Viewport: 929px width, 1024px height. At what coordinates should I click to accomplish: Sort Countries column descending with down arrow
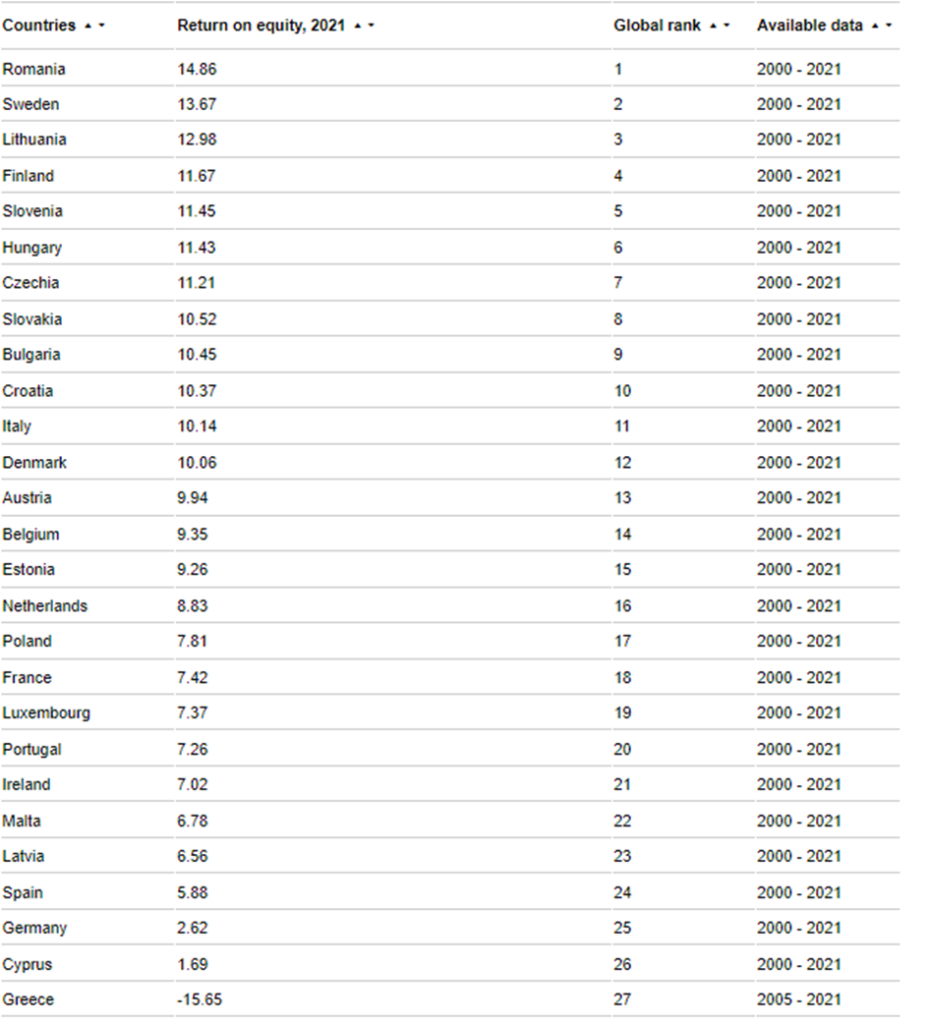[101, 26]
